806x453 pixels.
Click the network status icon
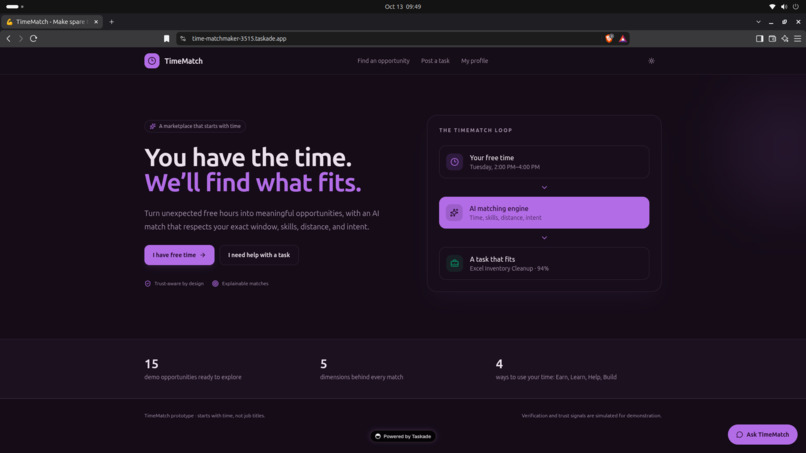point(772,7)
